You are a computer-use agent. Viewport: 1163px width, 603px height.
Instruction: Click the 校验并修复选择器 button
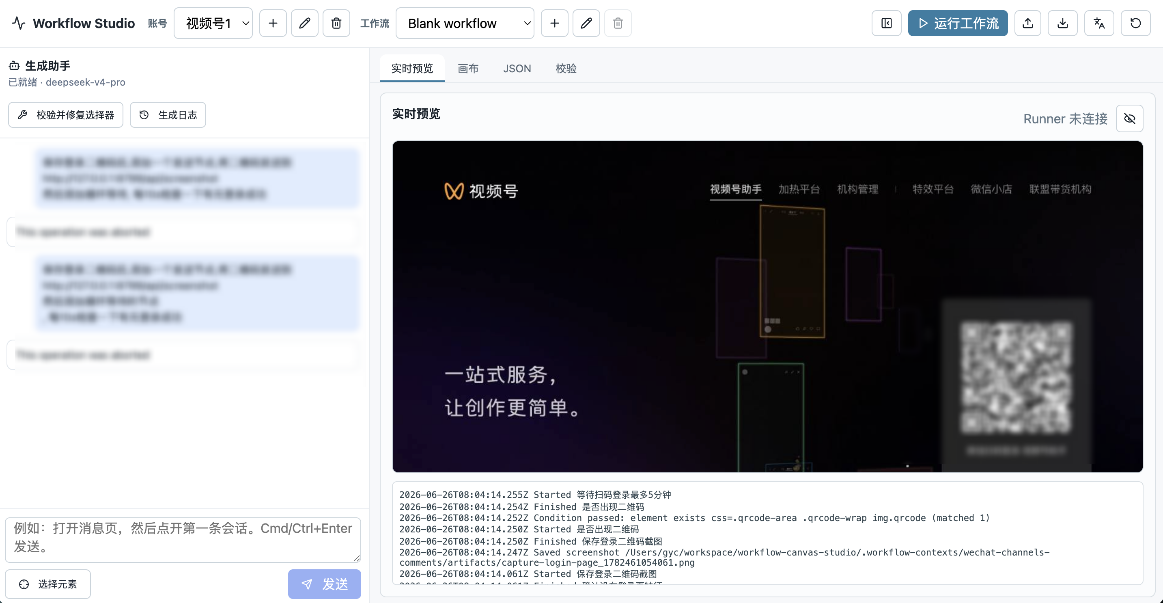(66, 115)
